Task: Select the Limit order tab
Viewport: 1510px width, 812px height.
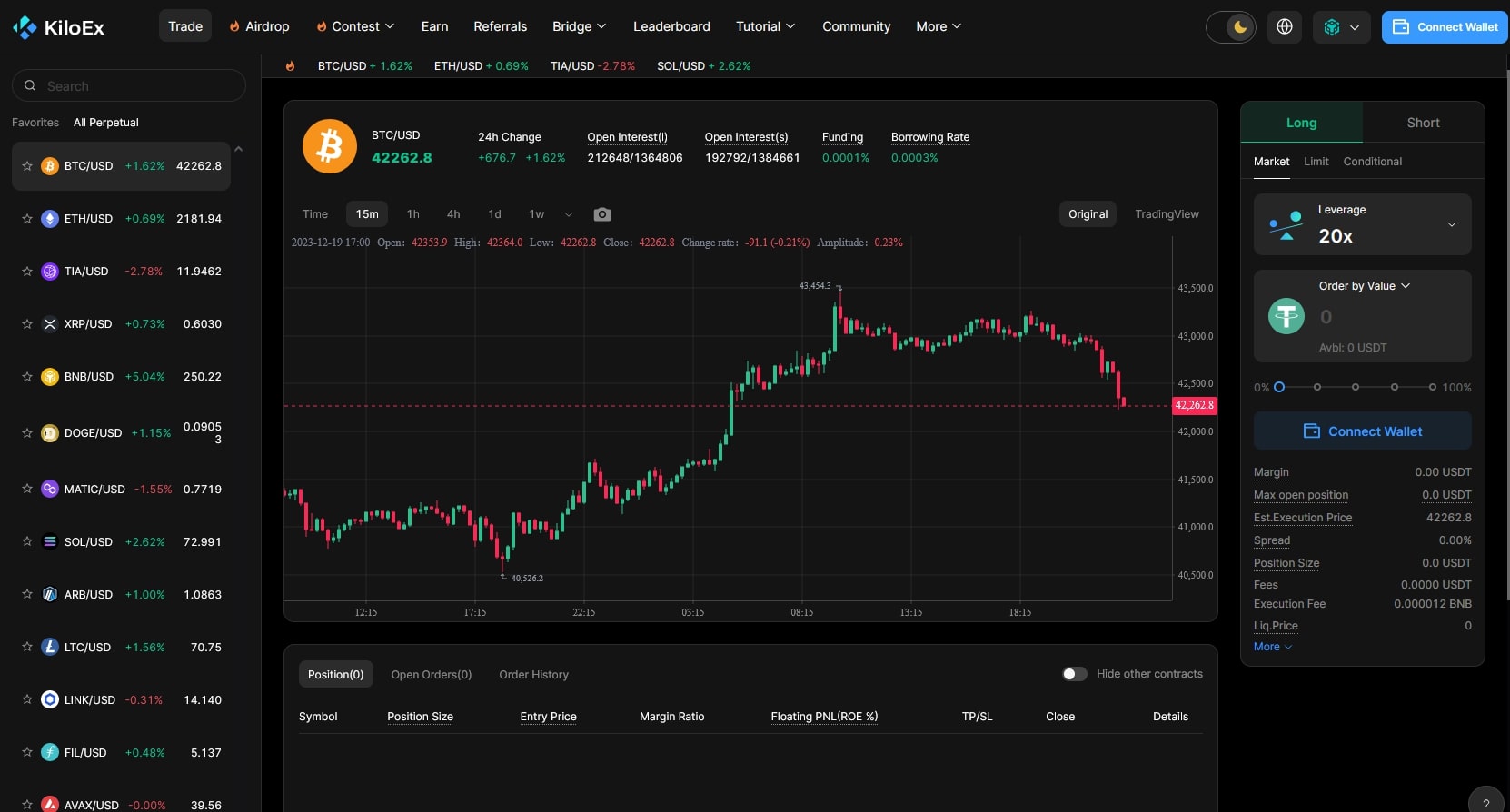Action: point(1316,162)
